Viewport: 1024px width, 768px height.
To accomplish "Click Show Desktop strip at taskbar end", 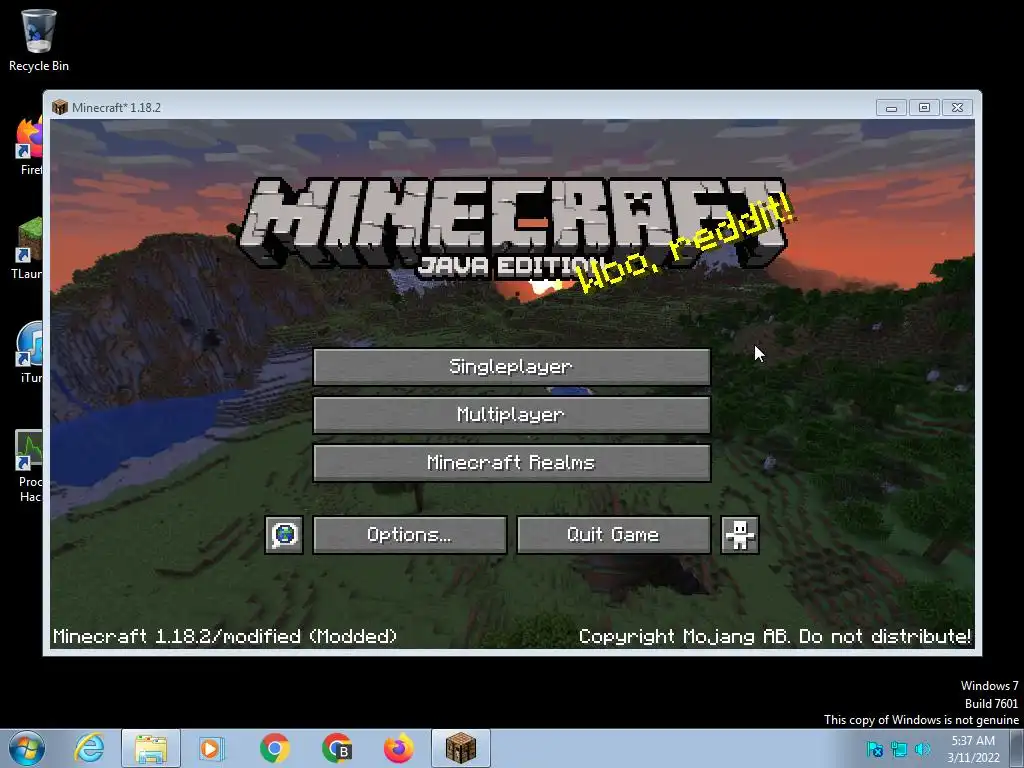I will pos(1017,748).
